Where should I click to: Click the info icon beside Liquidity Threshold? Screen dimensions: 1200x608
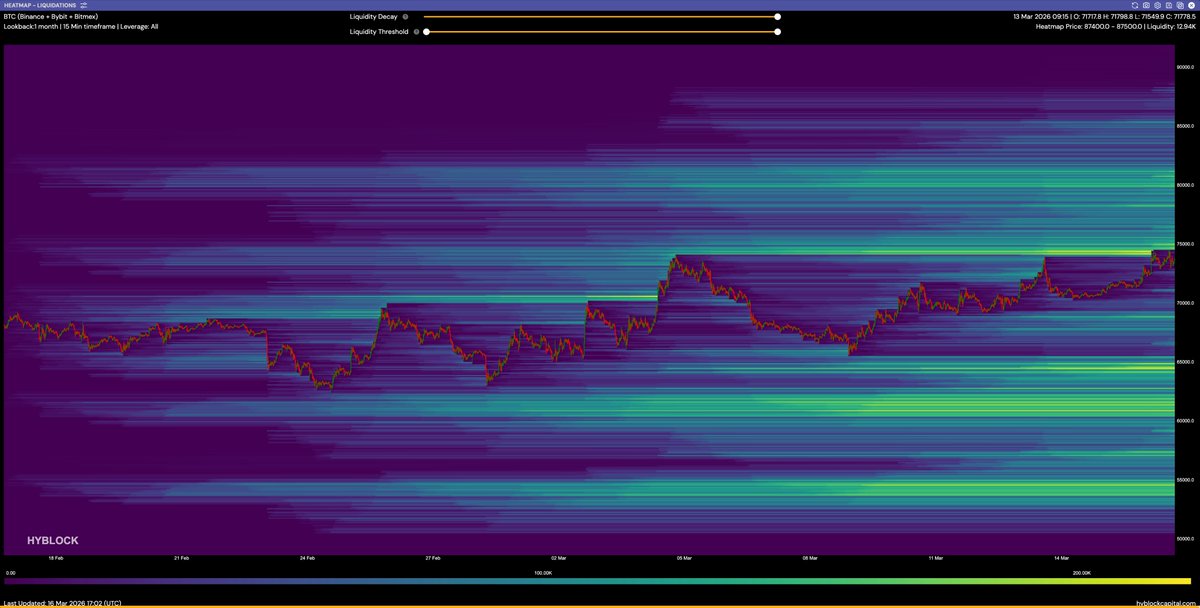click(416, 31)
